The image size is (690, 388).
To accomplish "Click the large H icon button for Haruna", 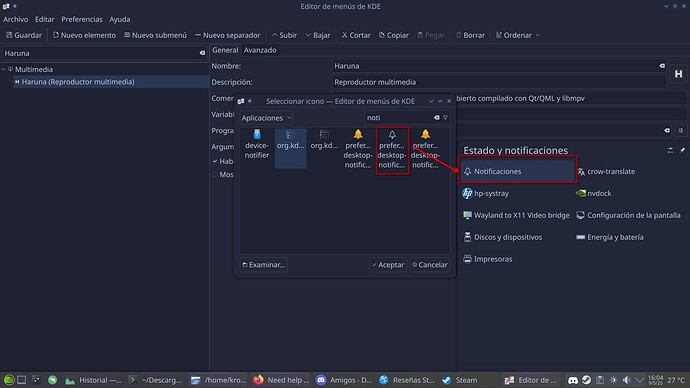I will point(678,74).
